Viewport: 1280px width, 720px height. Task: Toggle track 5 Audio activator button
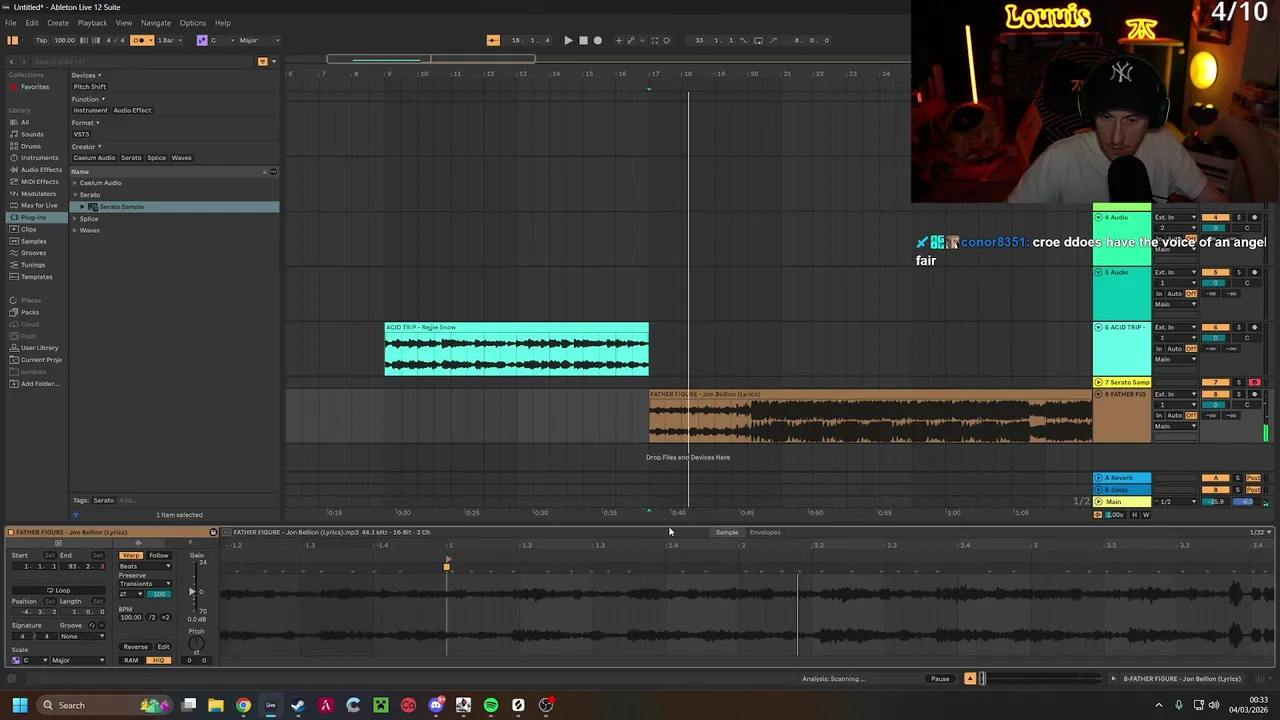(x=1216, y=272)
